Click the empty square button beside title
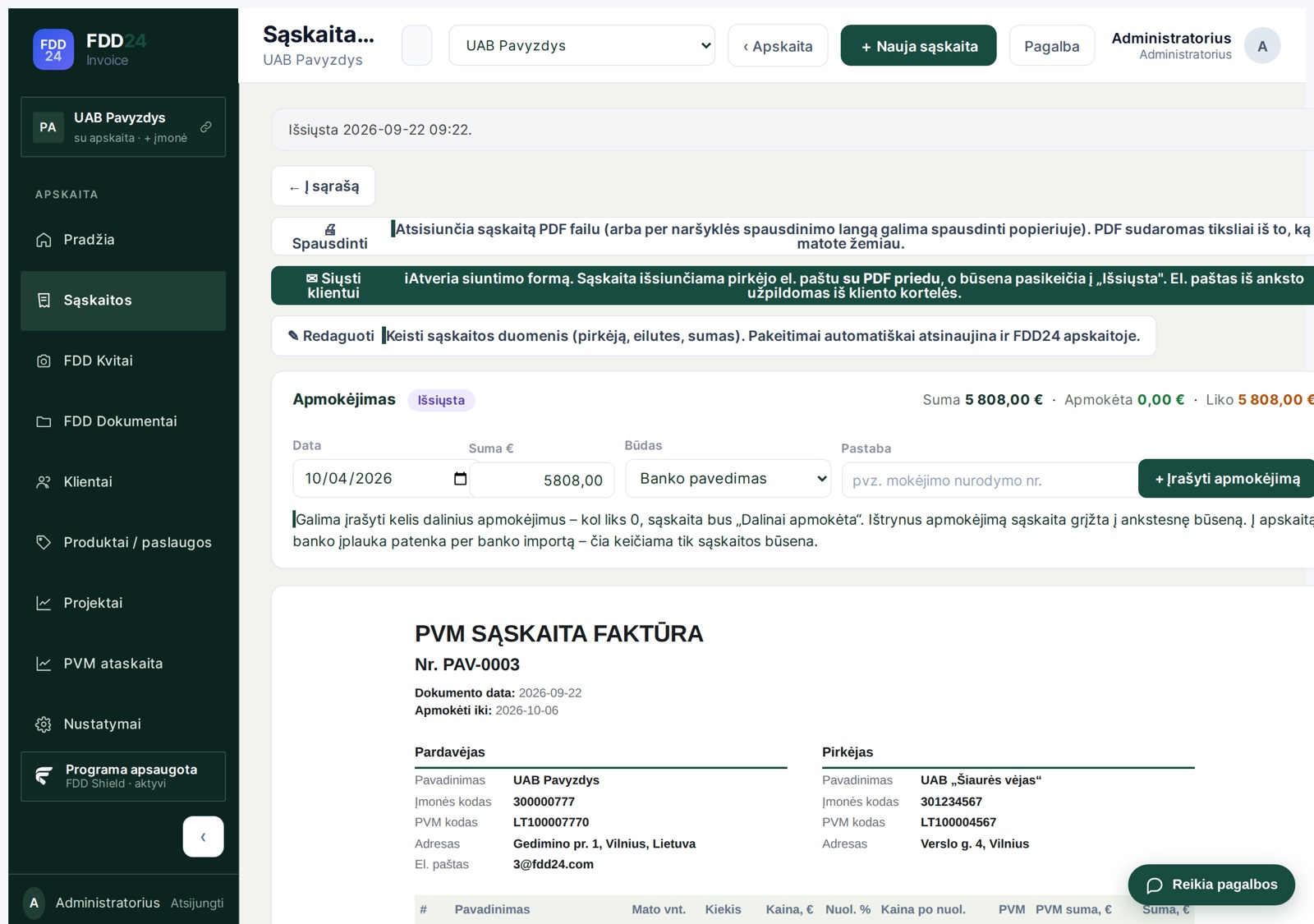1314x924 pixels. [416, 46]
